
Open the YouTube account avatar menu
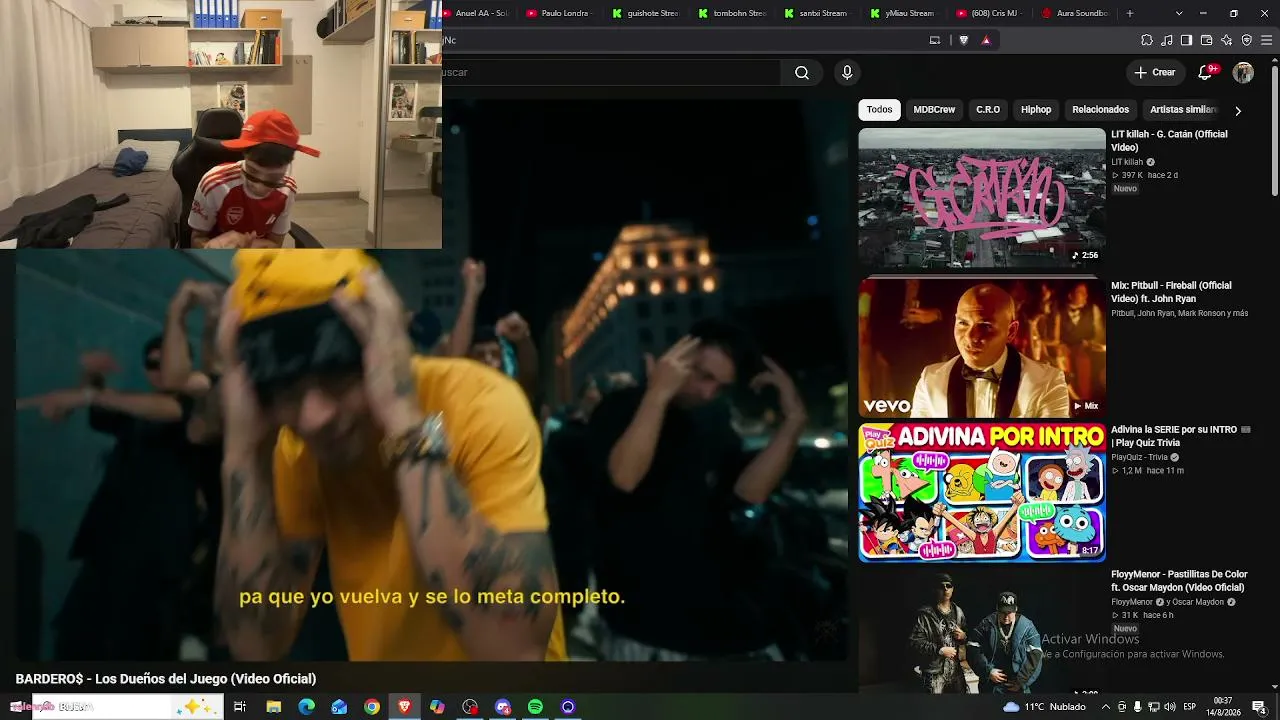click(x=1243, y=72)
